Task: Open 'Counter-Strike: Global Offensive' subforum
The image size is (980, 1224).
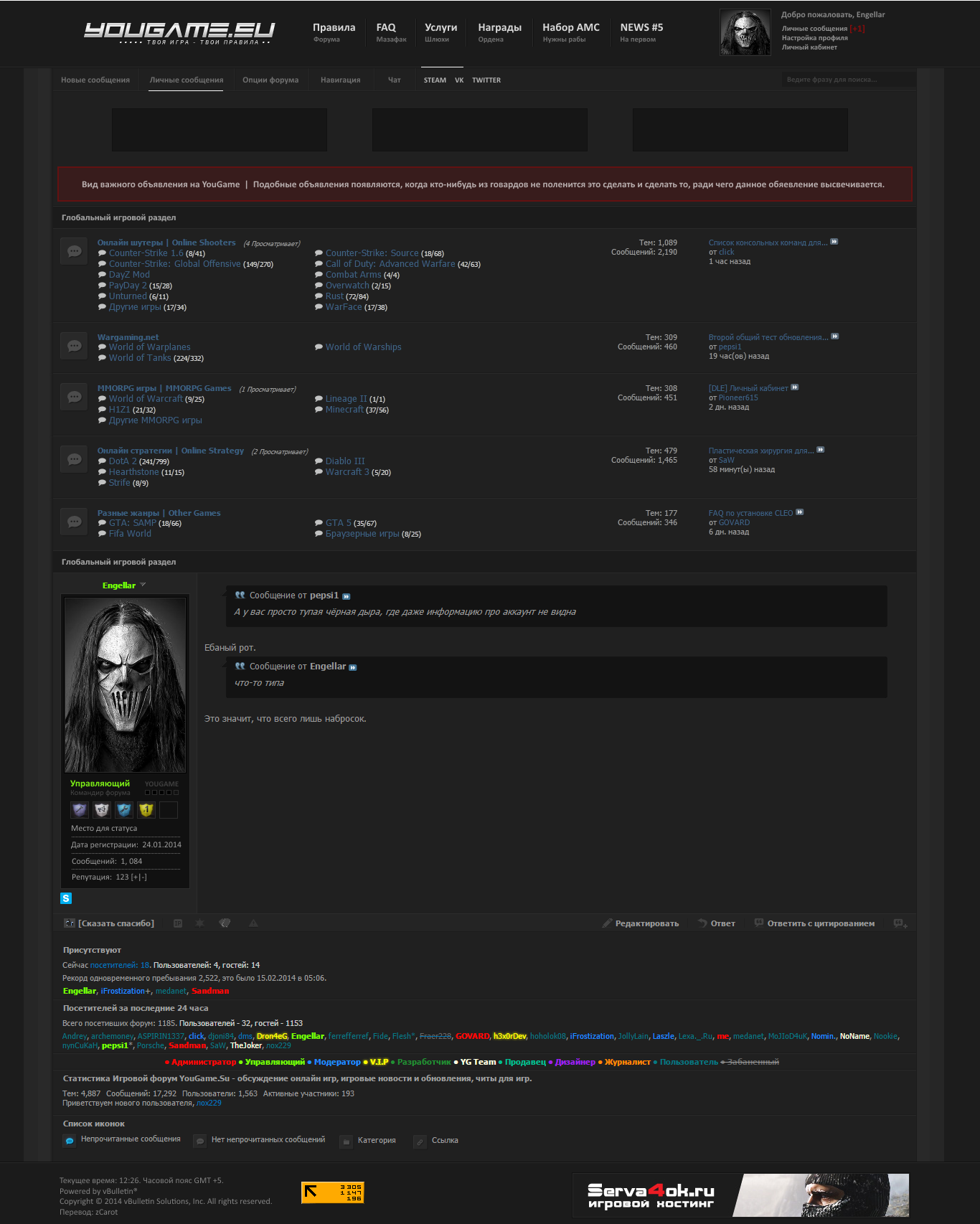Action: click(175, 264)
